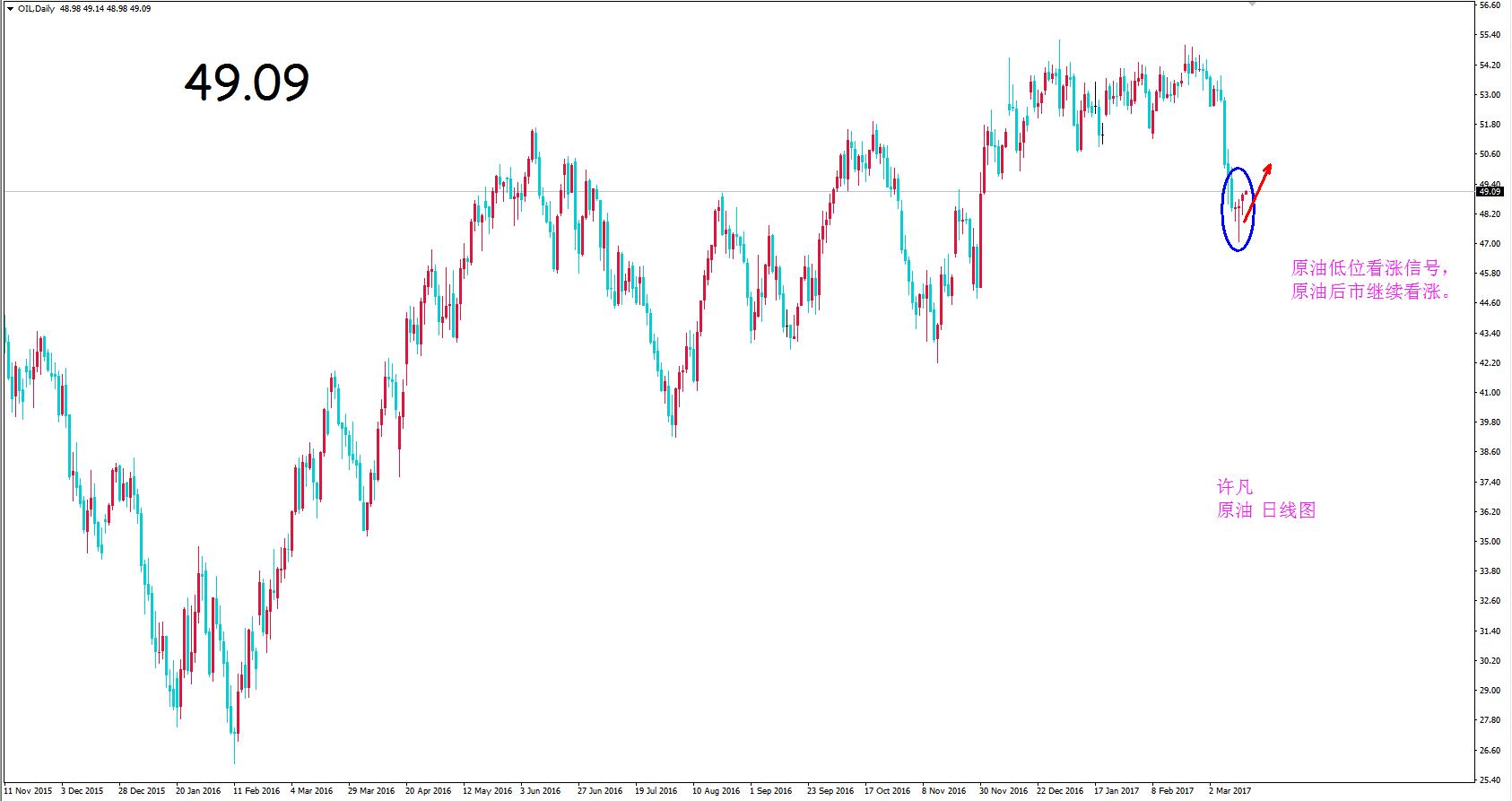Click the 3 Jun 2016 date marker
Viewport: 1512px width, 801px height.
click(540, 791)
